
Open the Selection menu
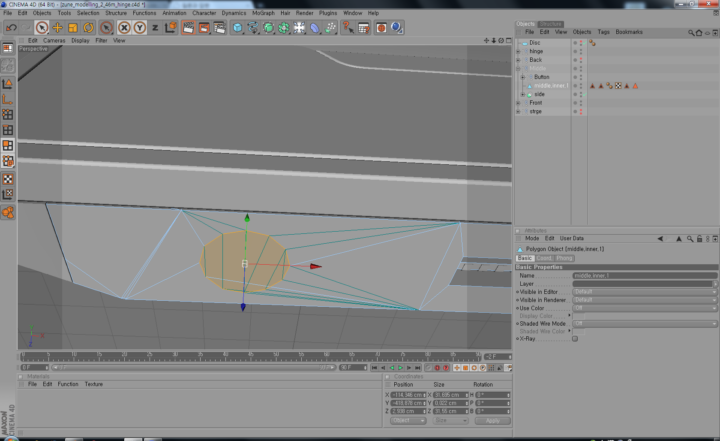point(88,13)
